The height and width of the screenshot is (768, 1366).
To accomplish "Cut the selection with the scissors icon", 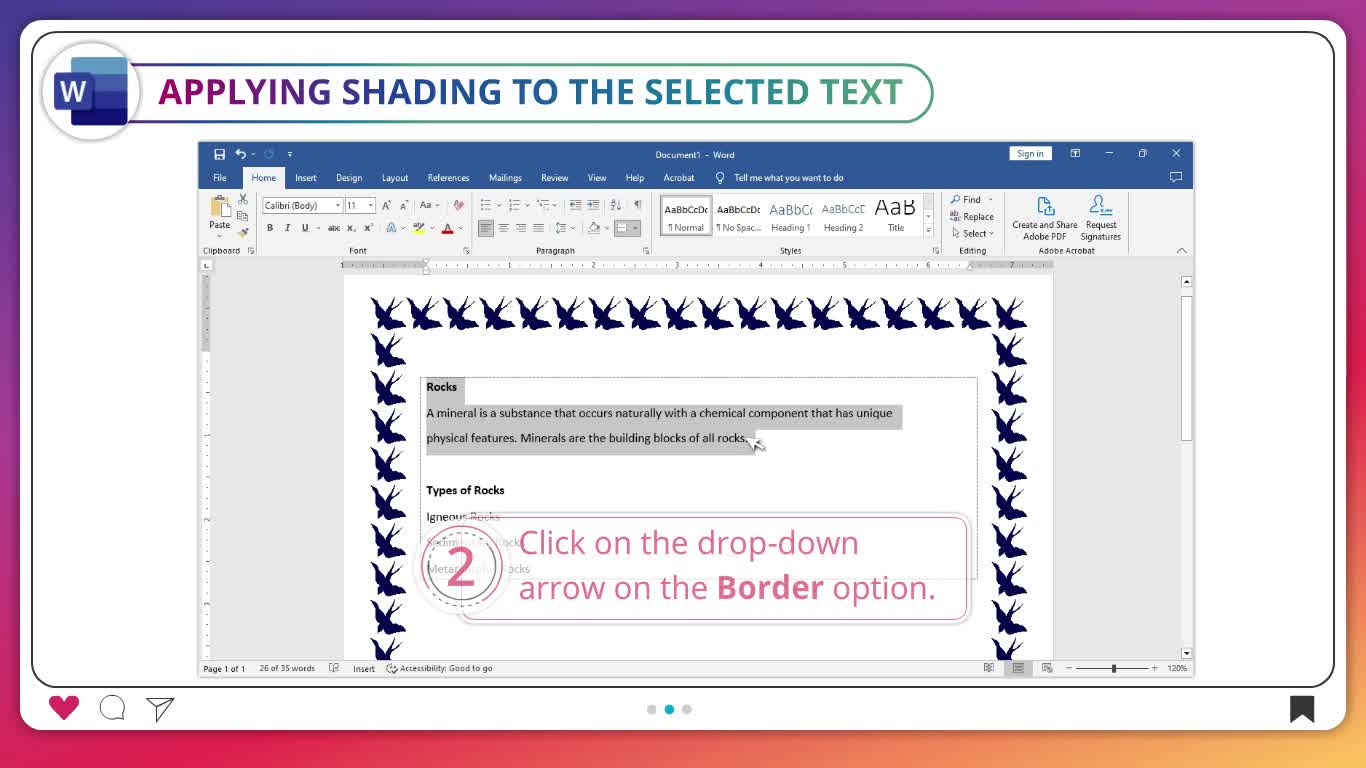I will coord(243,200).
